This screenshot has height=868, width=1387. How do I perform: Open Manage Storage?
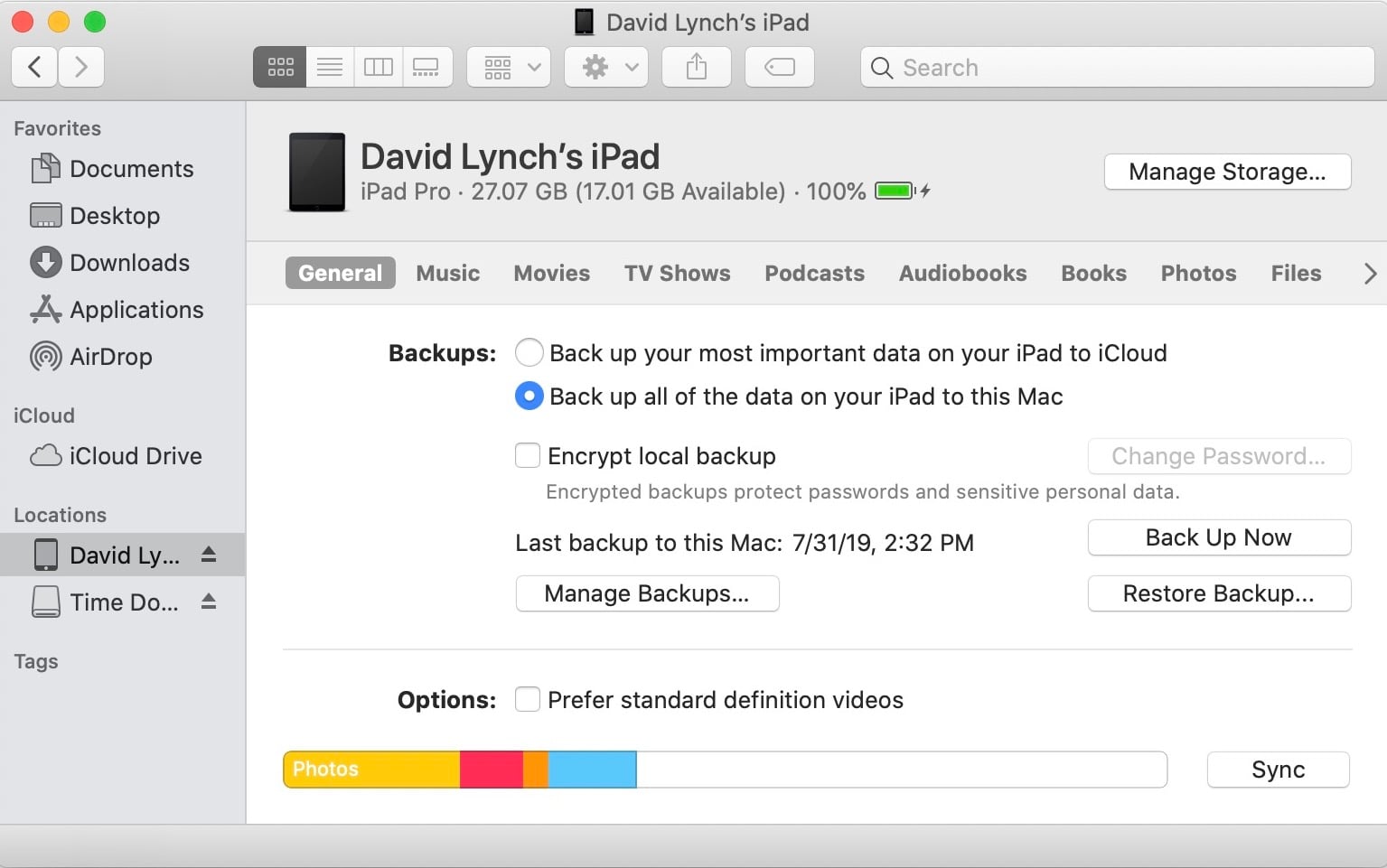1226,172
